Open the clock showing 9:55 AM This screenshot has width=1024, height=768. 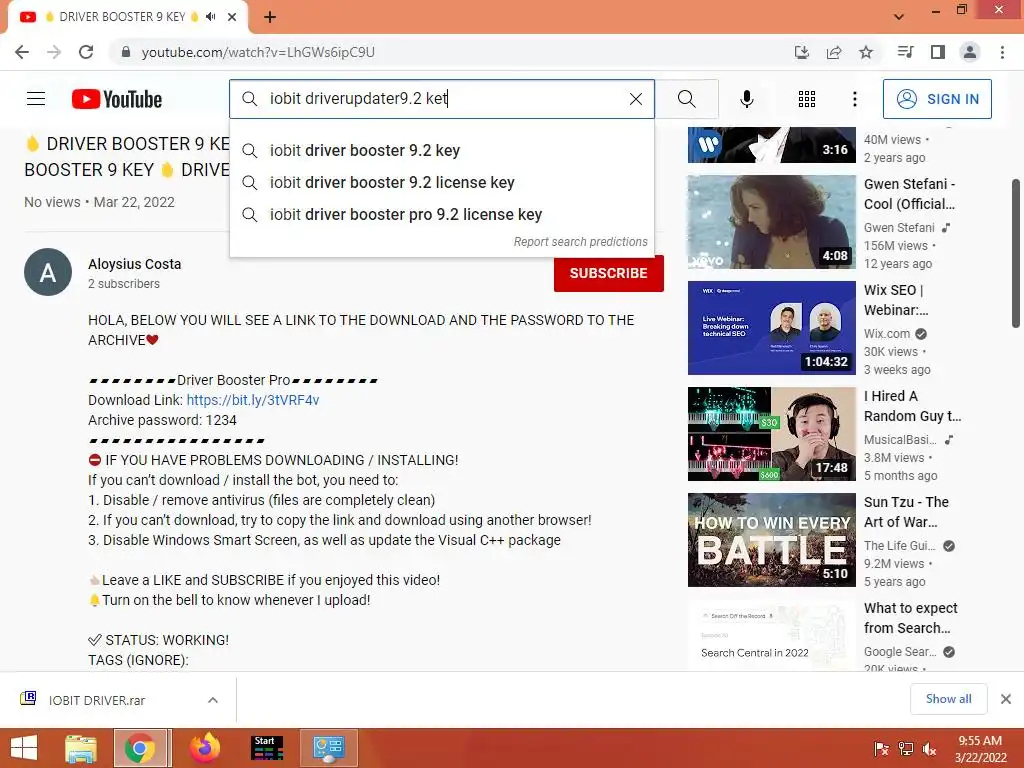pyautogui.click(x=980, y=749)
